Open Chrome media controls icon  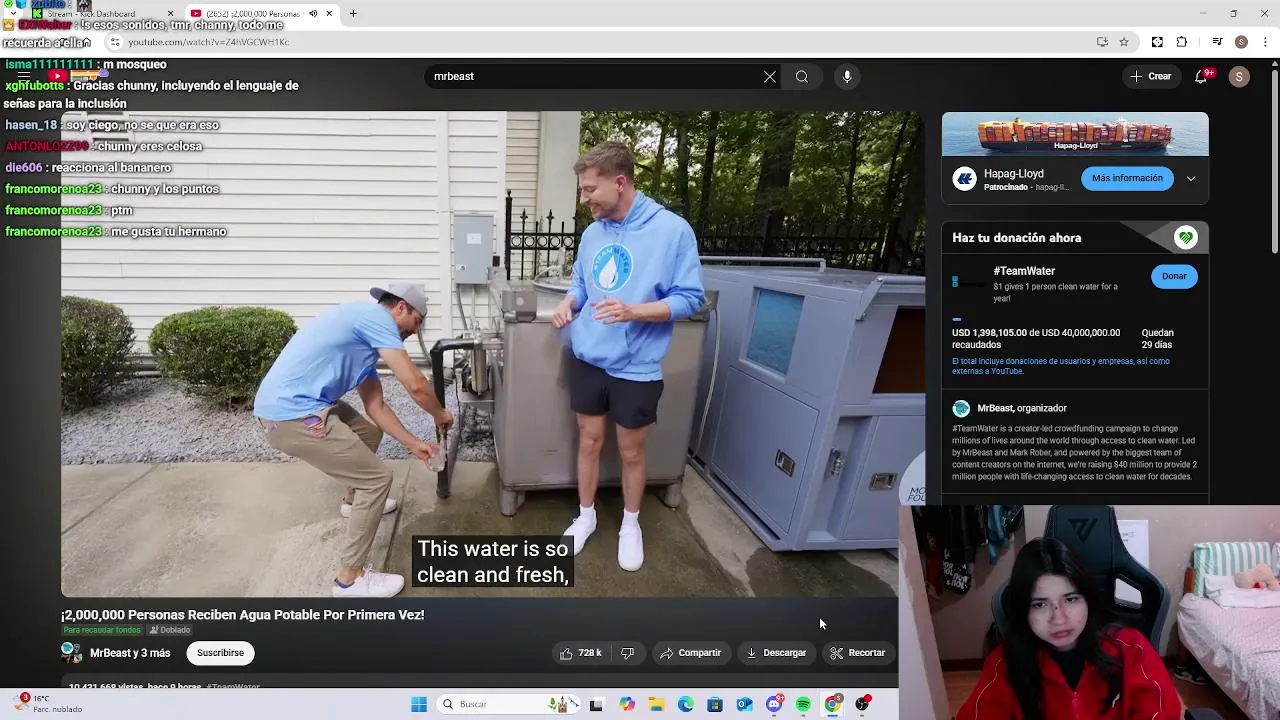[x=1217, y=42]
